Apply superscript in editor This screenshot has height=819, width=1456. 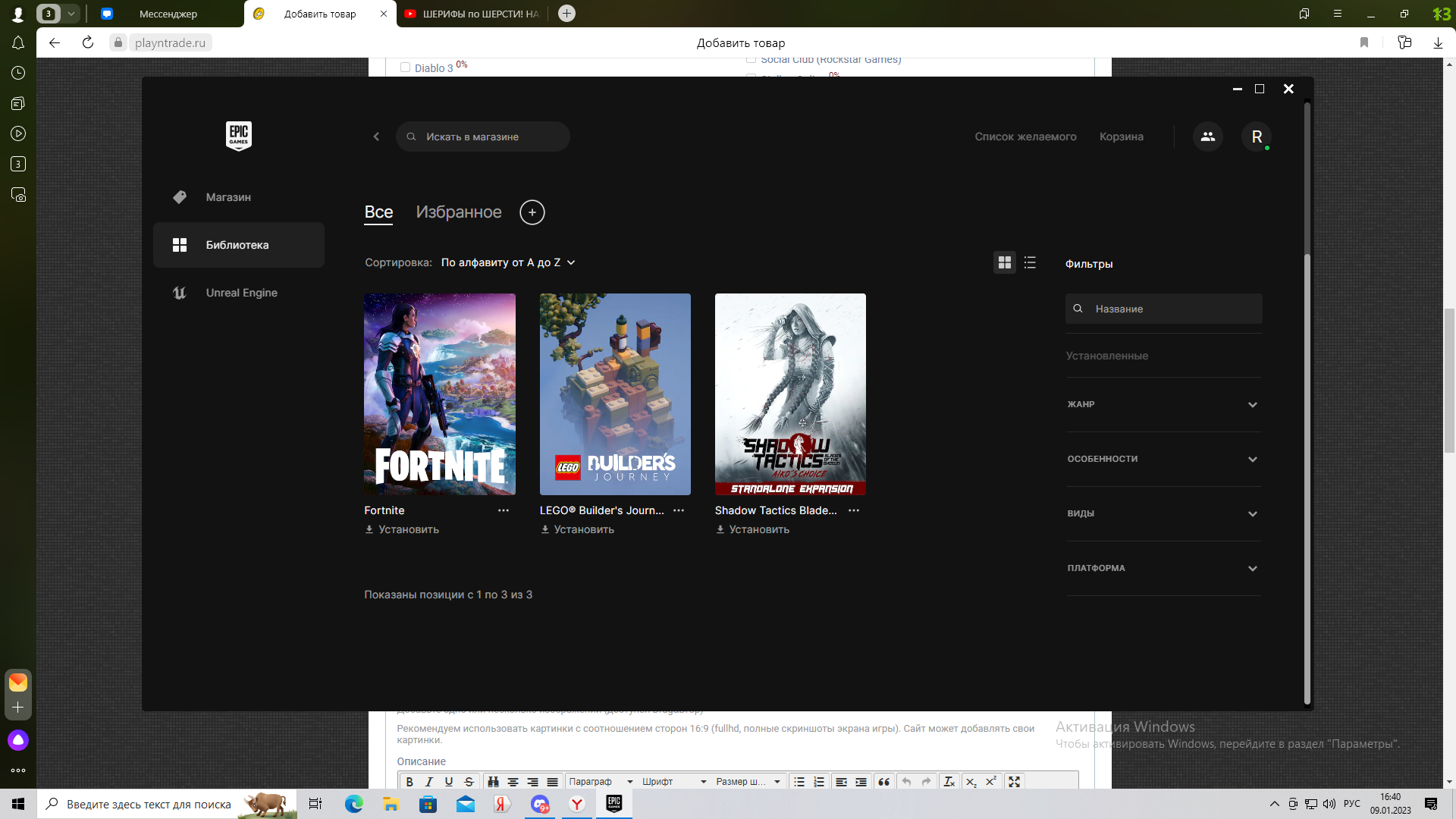(991, 782)
